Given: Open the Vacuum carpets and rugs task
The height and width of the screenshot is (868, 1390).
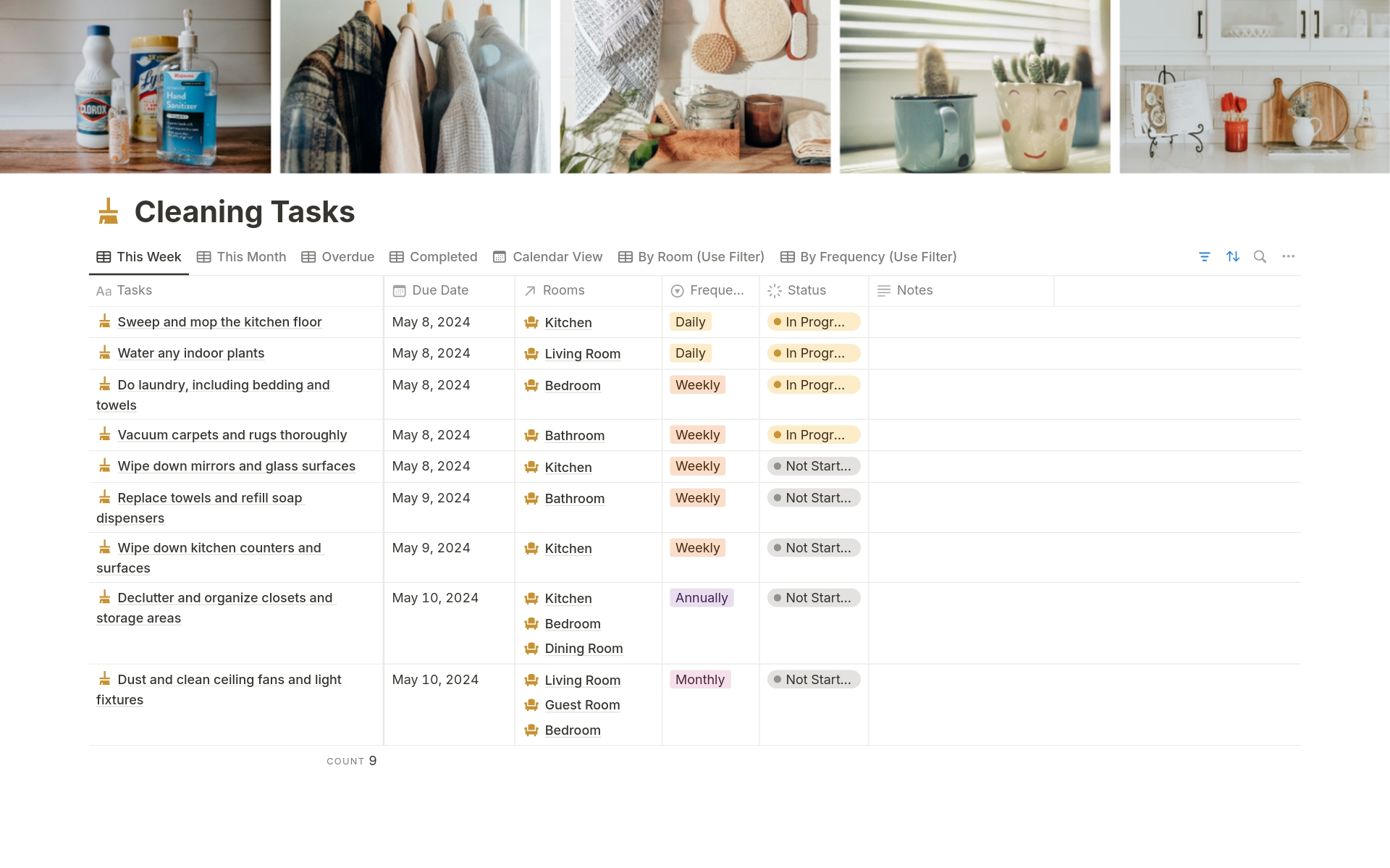Looking at the screenshot, I should coord(232,434).
